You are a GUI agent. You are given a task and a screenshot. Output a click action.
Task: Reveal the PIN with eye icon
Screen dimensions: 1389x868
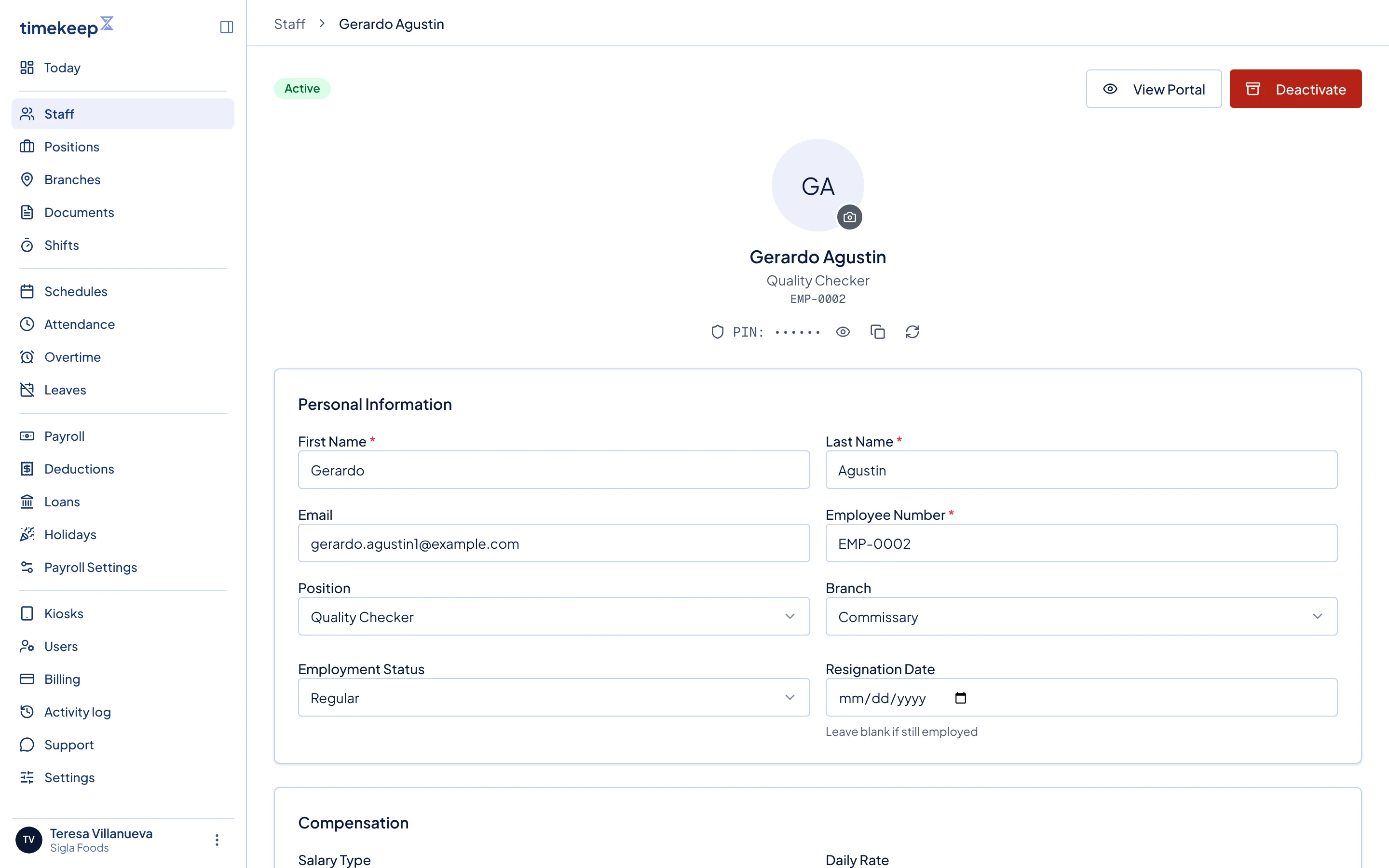843,332
